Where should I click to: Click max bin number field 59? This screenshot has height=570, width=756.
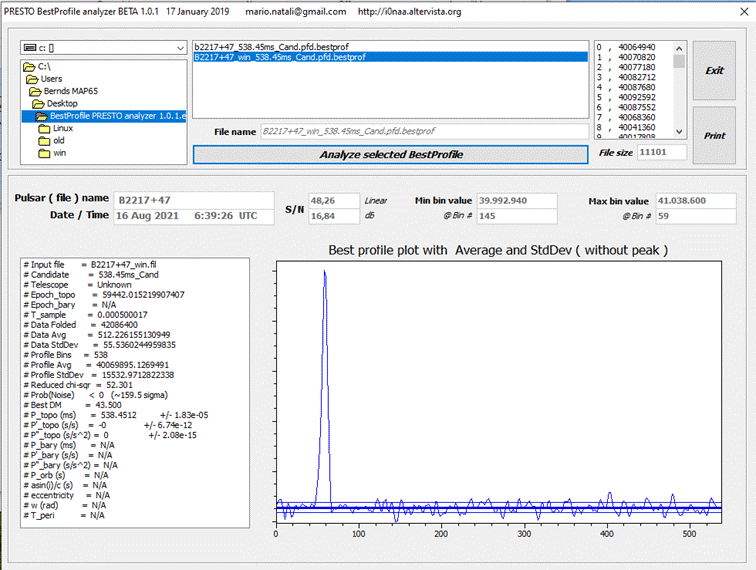coord(696,216)
